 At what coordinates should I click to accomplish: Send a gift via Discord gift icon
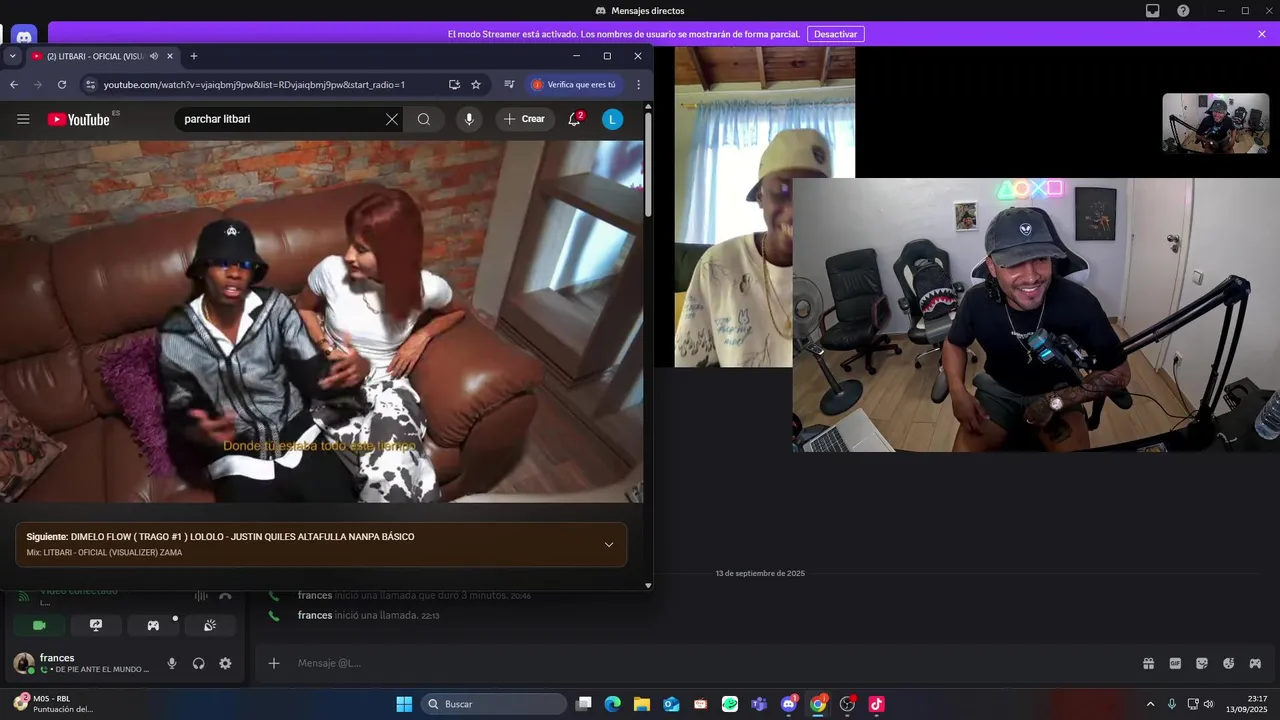tap(1148, 663)
